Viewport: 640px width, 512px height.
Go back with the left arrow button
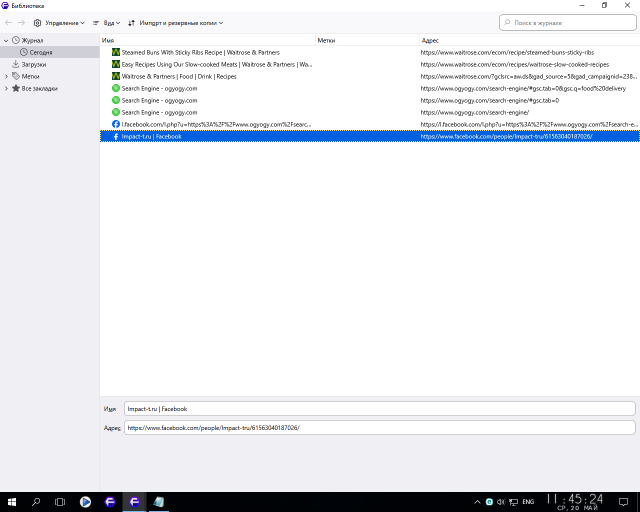(8, 23)
